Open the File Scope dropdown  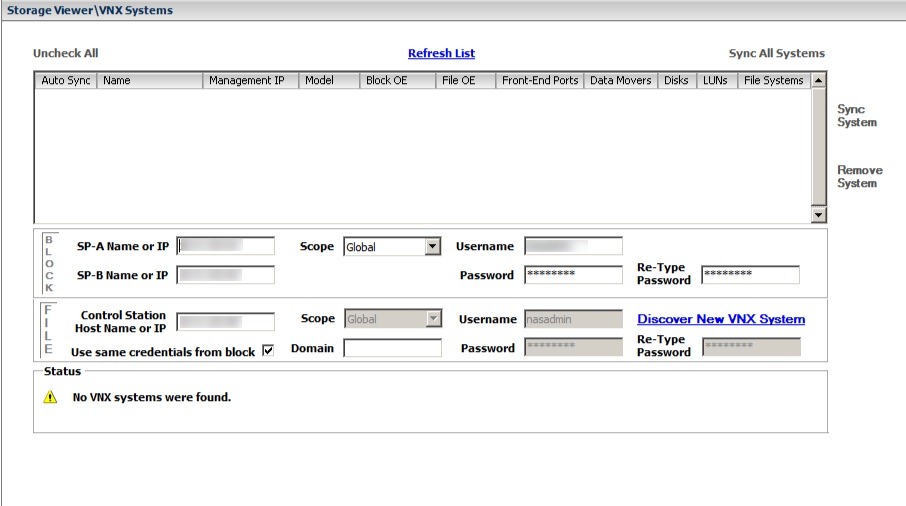click(x=432, y=320)
